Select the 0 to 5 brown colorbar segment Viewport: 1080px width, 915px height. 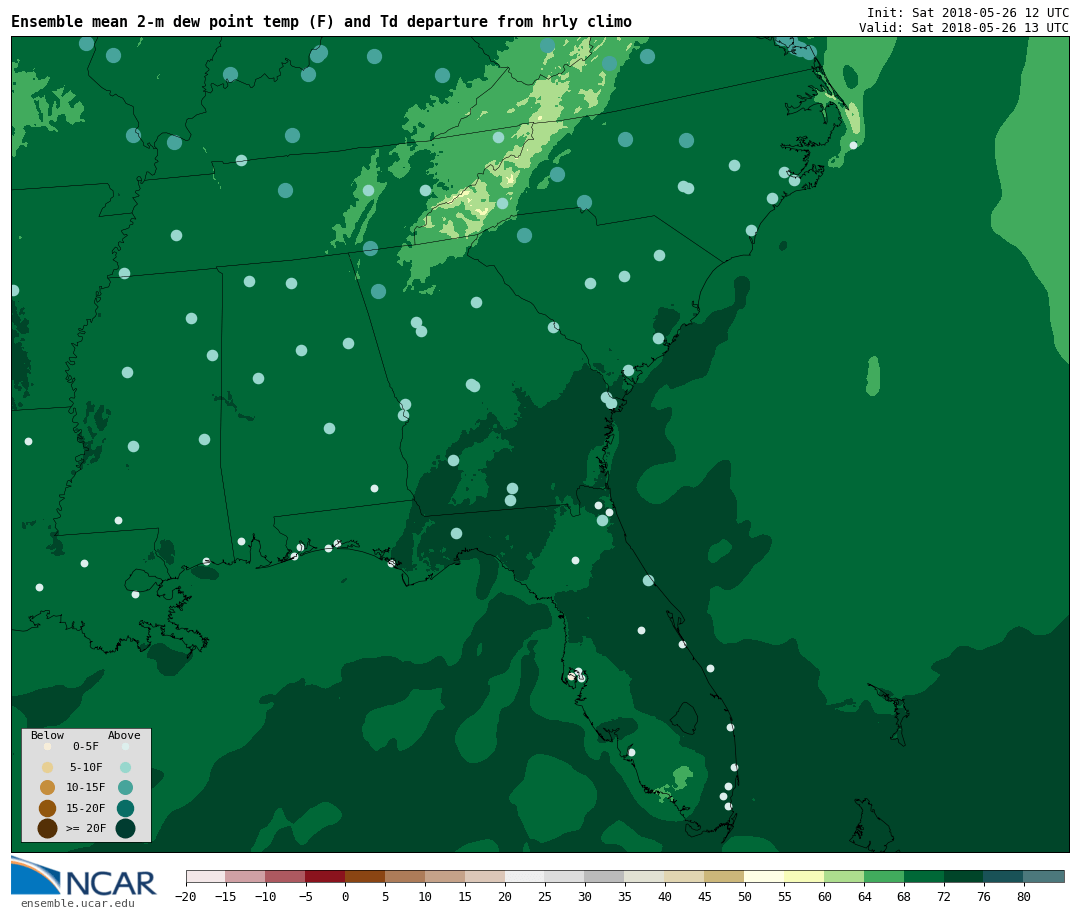point(366,876)
